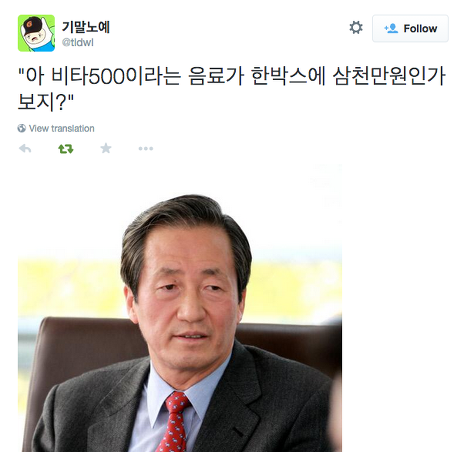Image resolution: width=474 pixels, height=452 pixels.
Task: Click the red tie in the photo
Action: pyautogui.click(x=173, y=422)
